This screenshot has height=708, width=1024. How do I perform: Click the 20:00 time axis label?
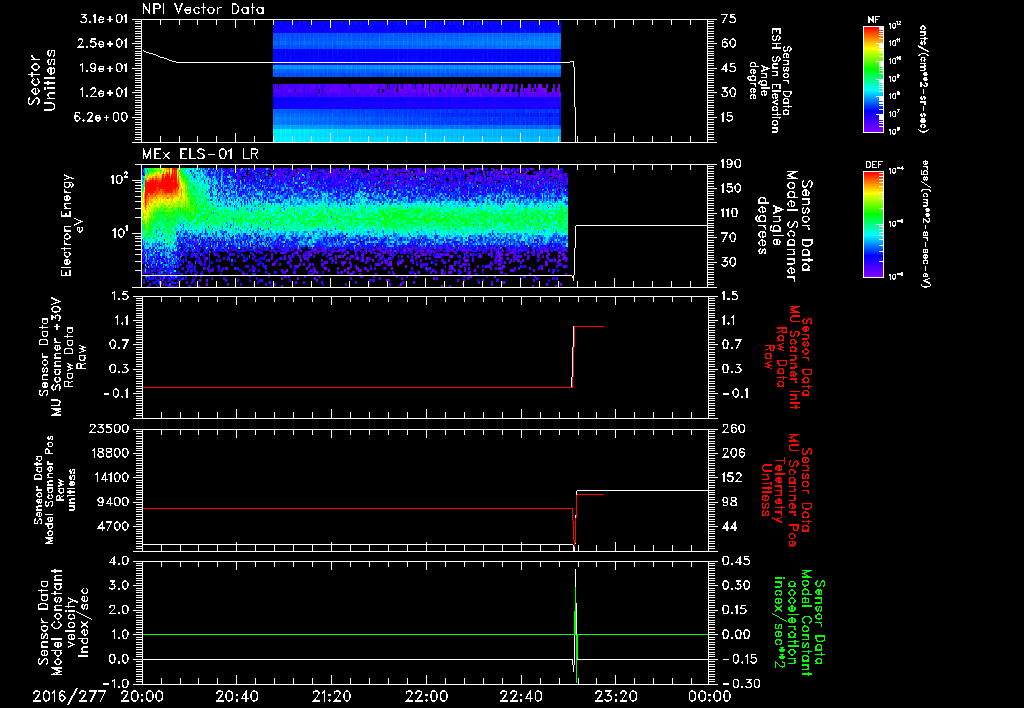coord(142,696)
